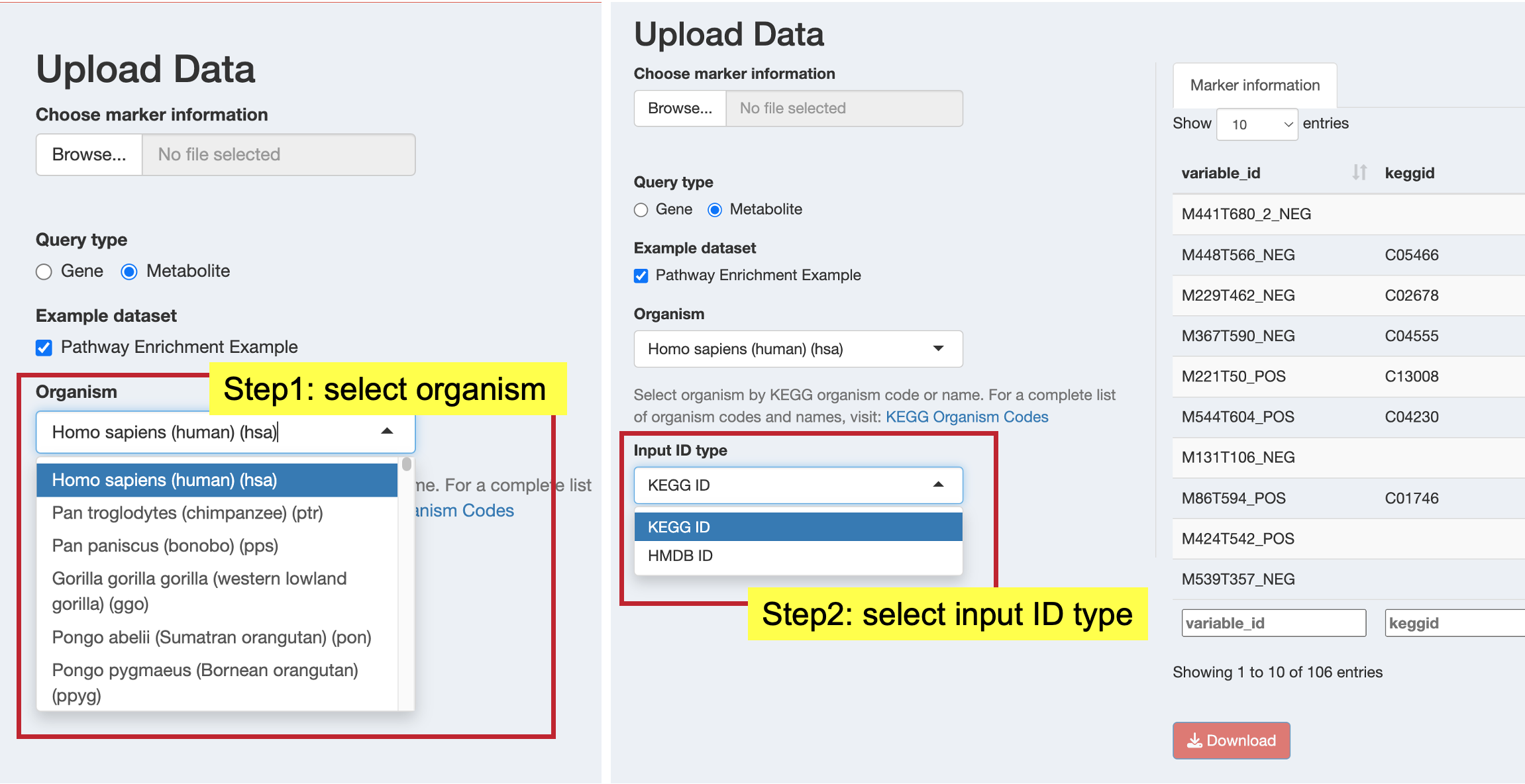Switch to the Marker information tab
The height and width of the screenshot is (784, 1525).
(x=1255, y=85)
